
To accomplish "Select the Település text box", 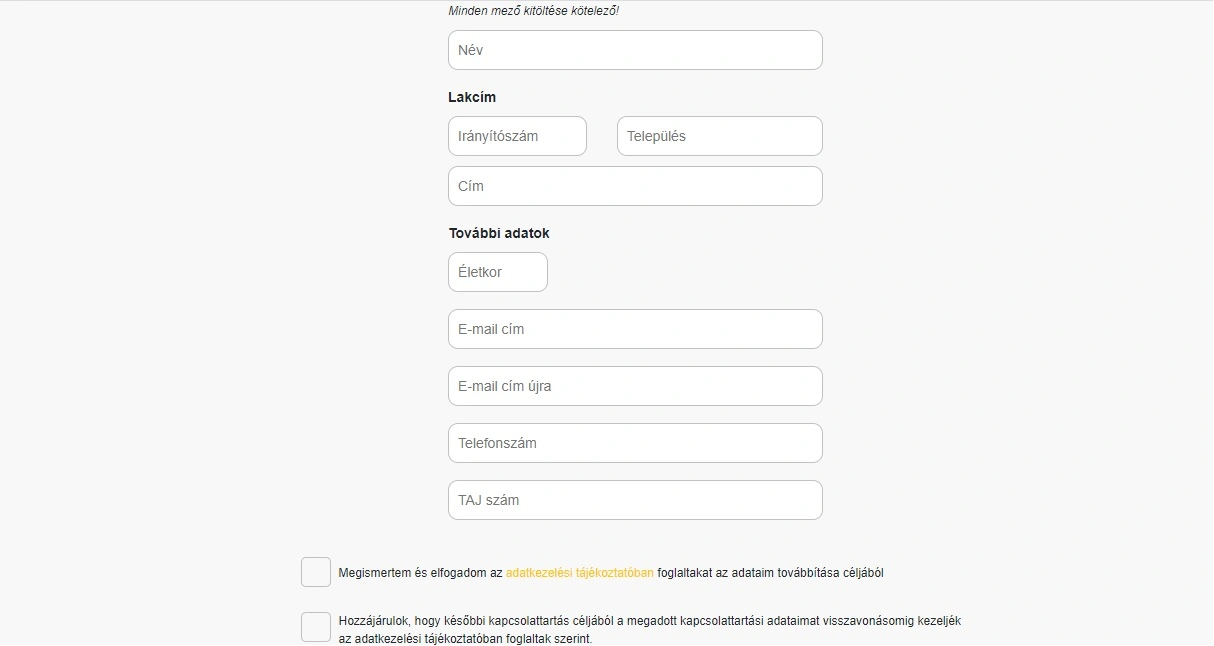I will pyautogui.click(x=719, y=136).
